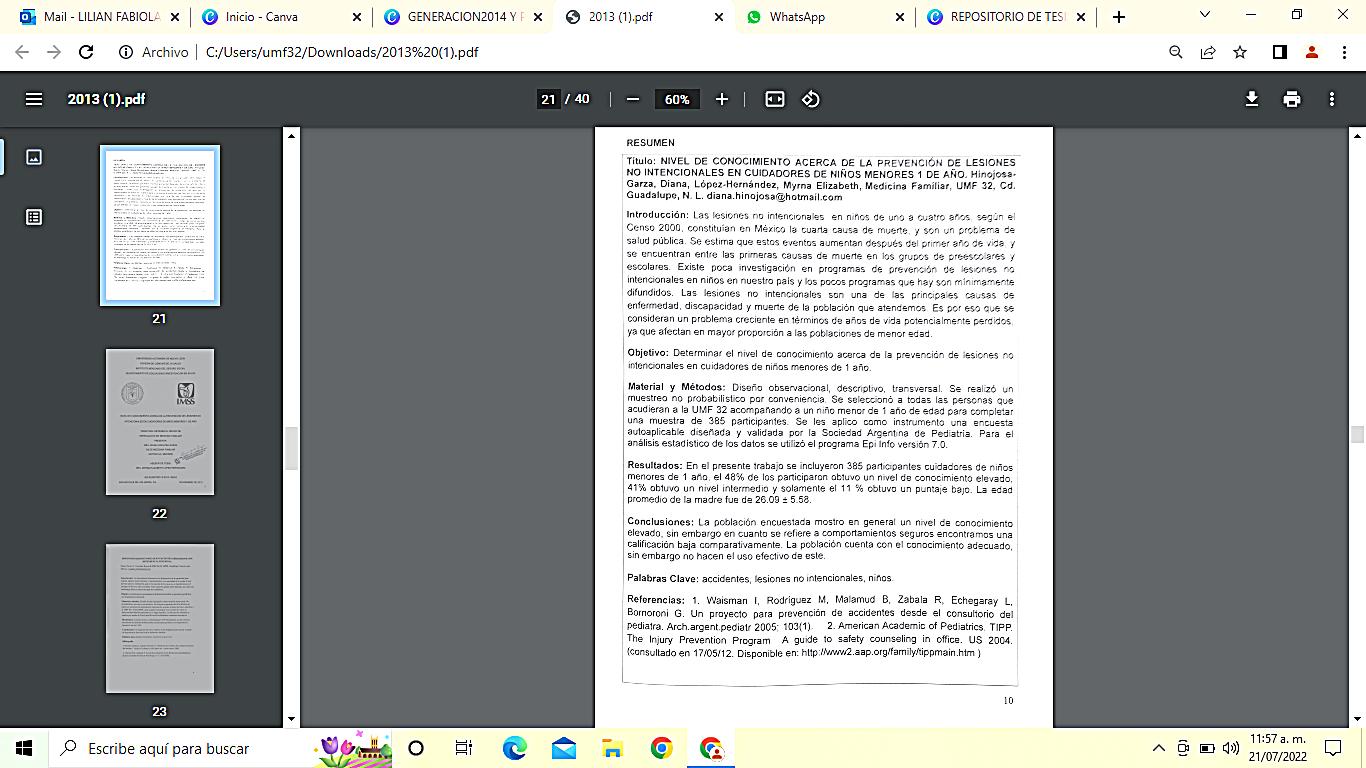The width and height of the screenshot is (1366, 768).
Task: Click the address bar file path
Action: click(342, 52)
